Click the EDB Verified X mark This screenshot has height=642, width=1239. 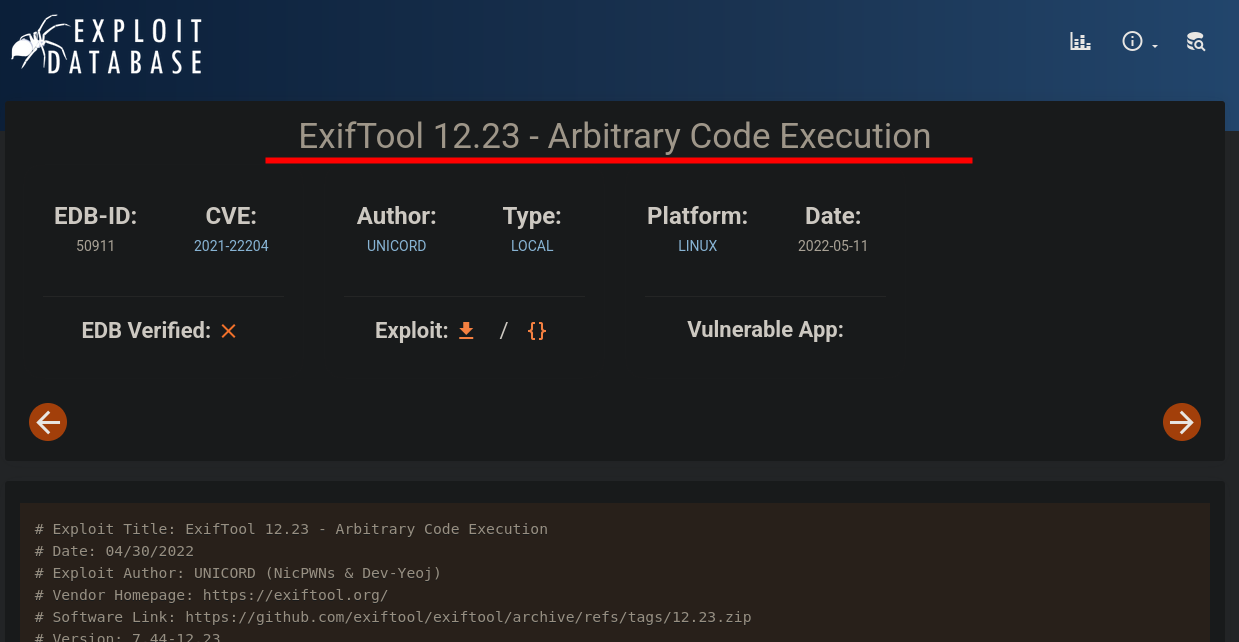(x=229, y=331)
